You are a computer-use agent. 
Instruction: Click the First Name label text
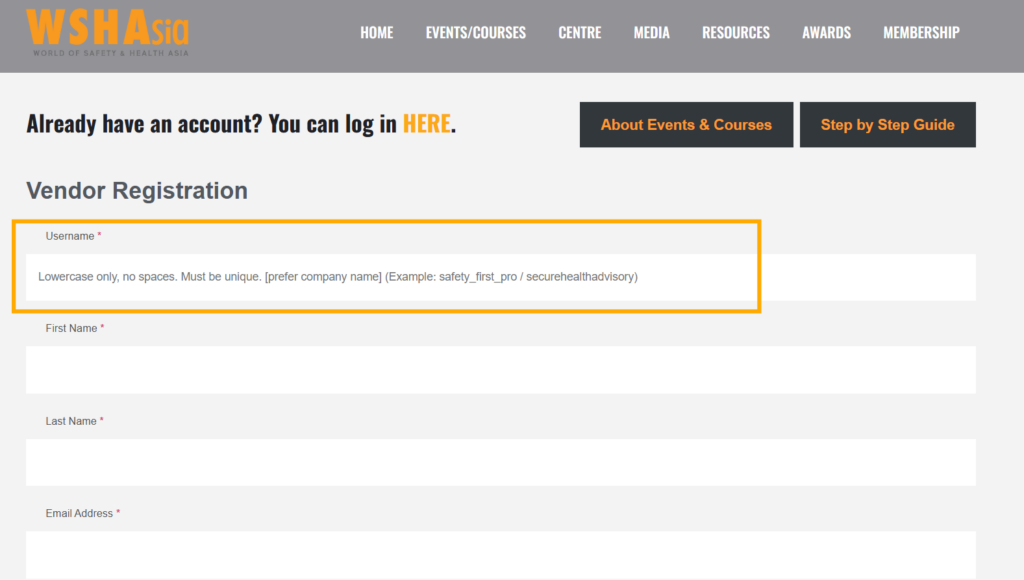click(71, 329)
